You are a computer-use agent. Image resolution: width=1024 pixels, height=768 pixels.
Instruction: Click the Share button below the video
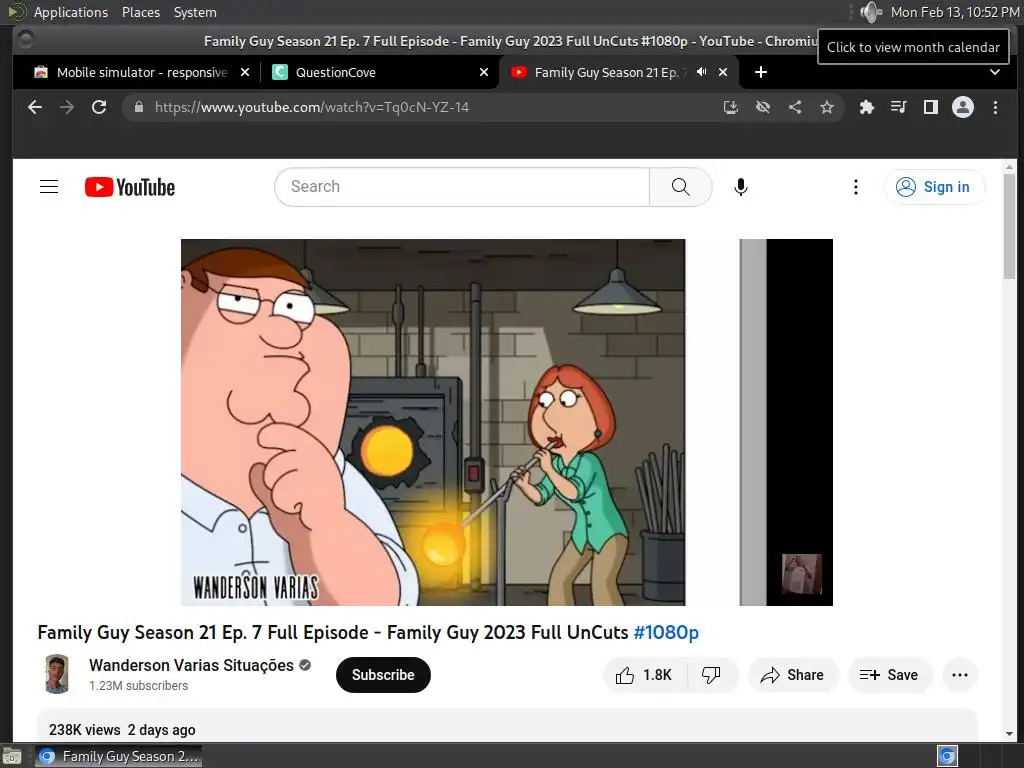[x=793, y=675]
